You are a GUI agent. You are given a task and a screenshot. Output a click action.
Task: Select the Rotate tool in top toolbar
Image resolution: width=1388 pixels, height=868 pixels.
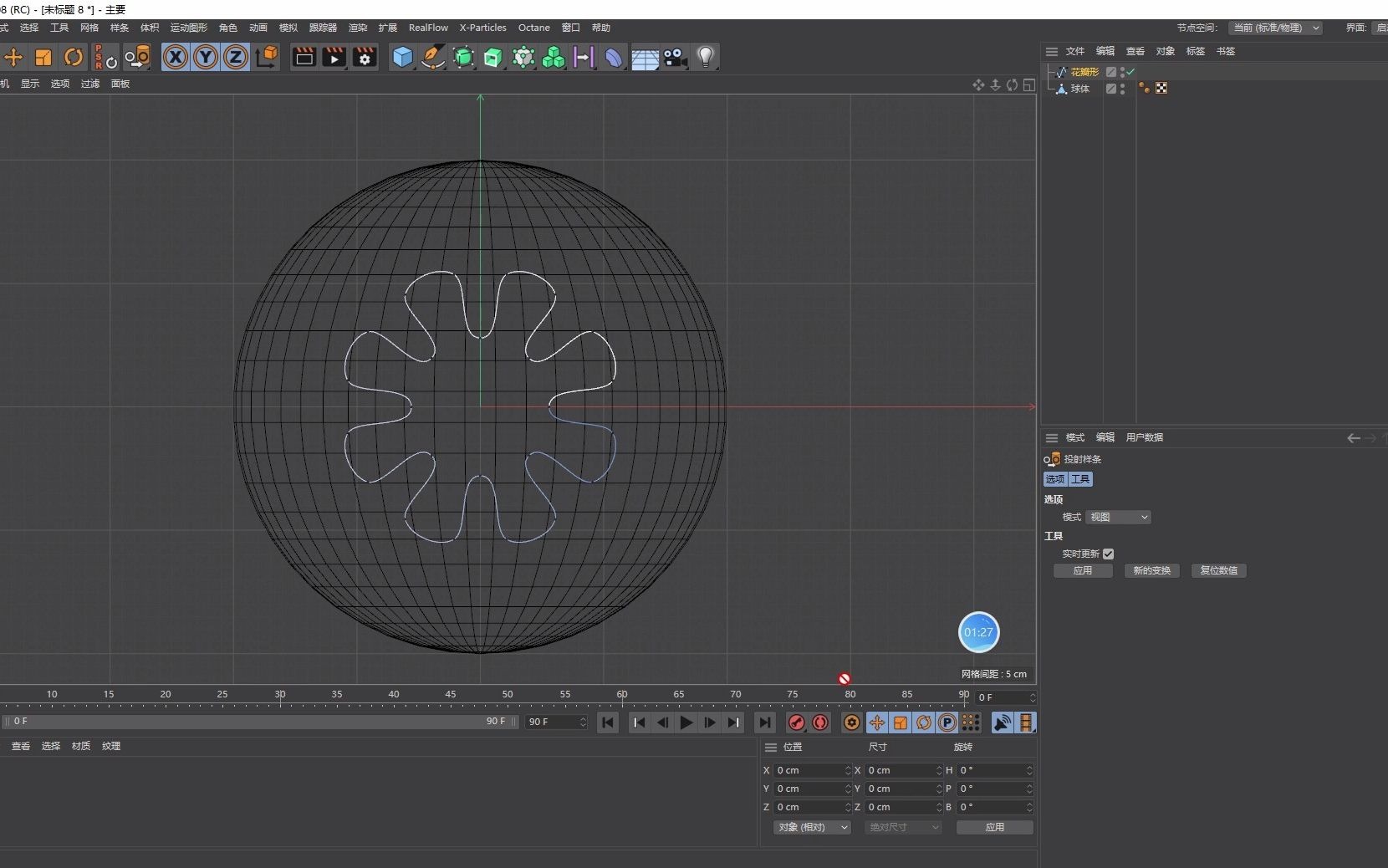click(74, 57)
